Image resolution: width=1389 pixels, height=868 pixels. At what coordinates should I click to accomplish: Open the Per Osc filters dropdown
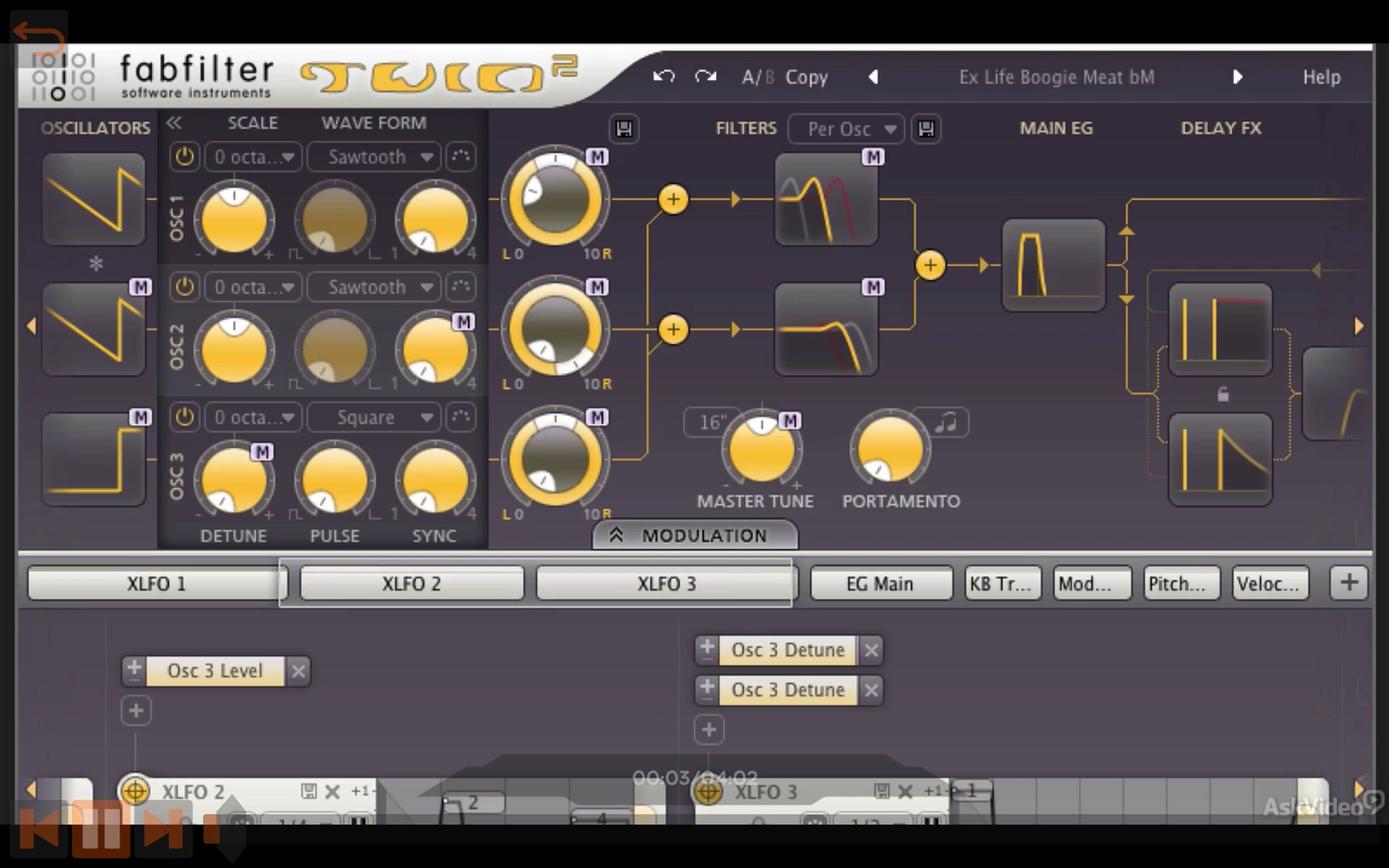(845, 129)
